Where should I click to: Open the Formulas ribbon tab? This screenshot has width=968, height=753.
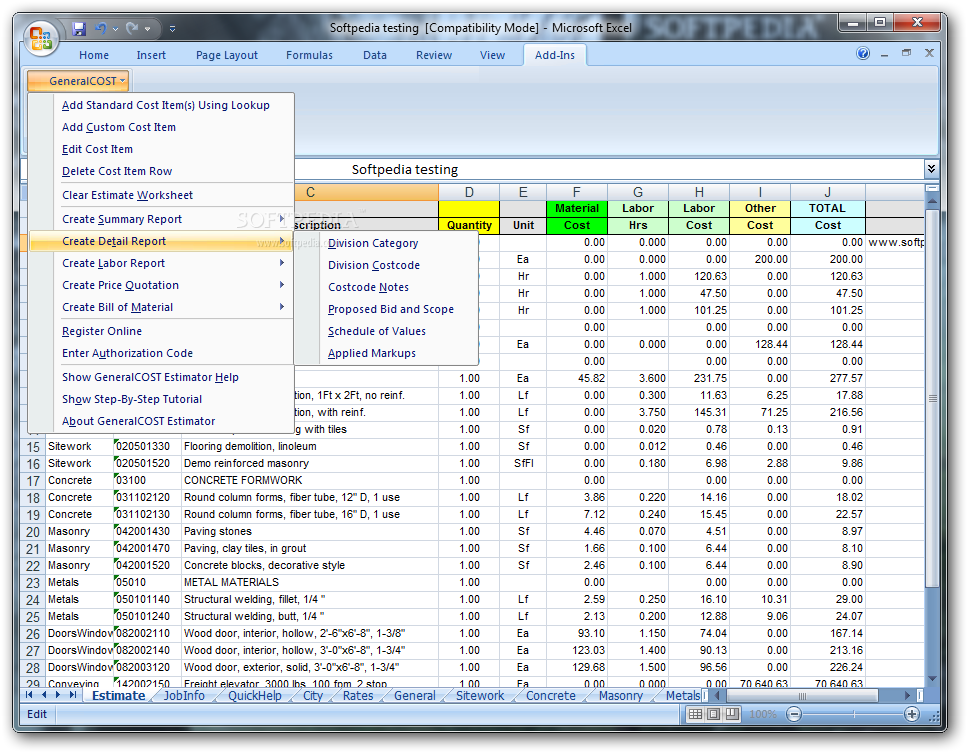coord(309,55)
